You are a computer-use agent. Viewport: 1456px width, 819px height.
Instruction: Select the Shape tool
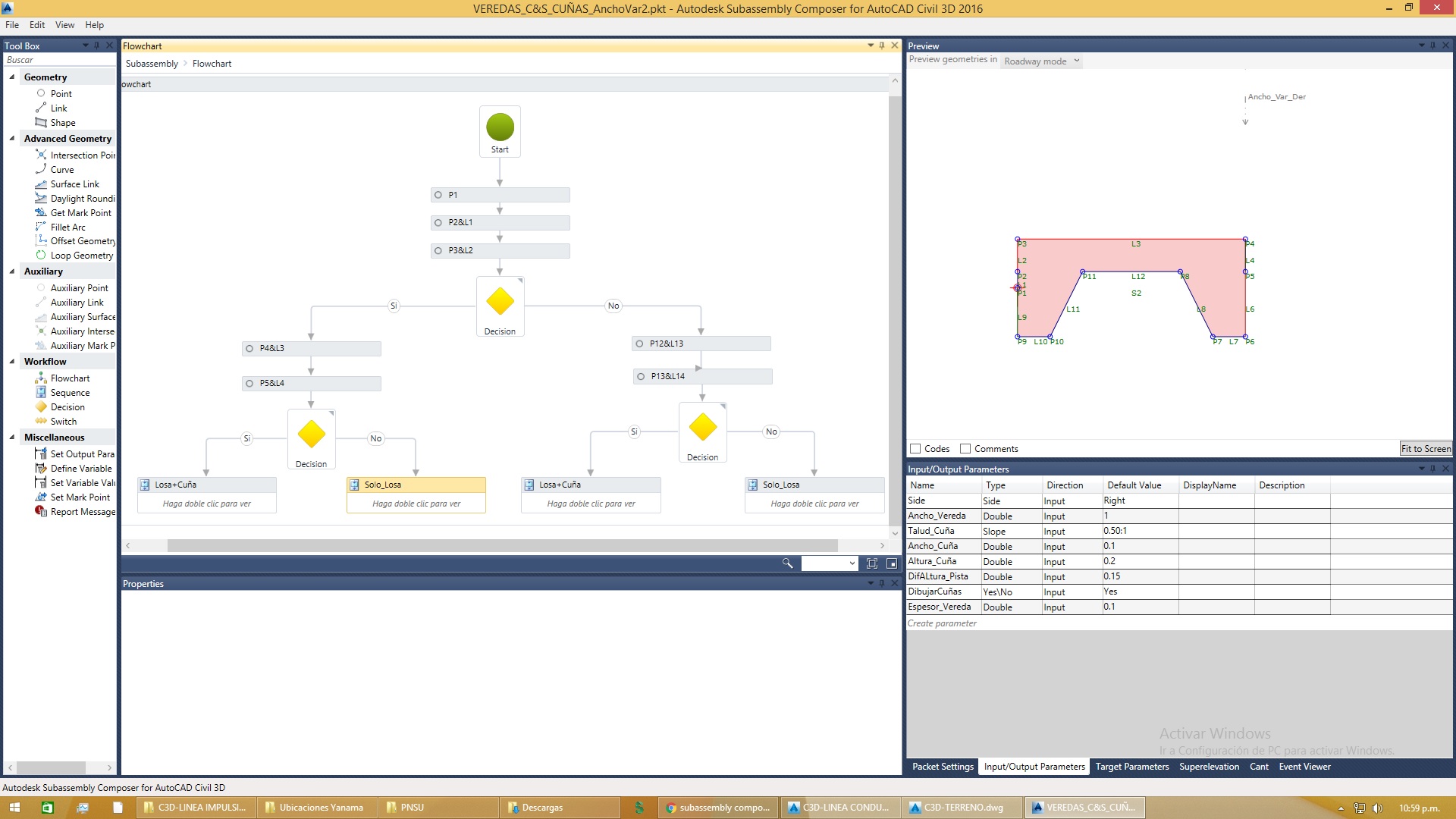pyautogui.click(x=63, y=122)
